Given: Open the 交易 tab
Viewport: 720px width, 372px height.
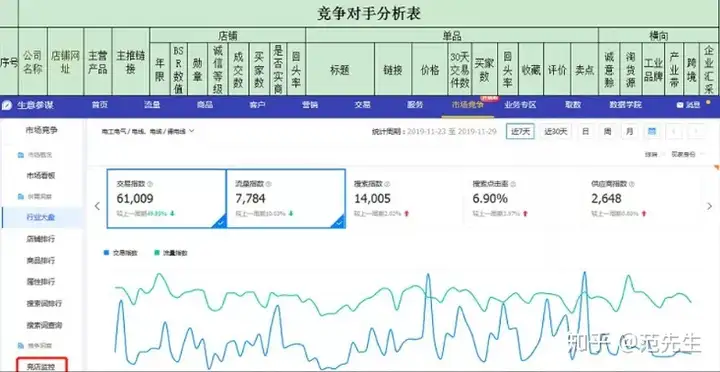Looking at the screenshot, I should point(362,105).
